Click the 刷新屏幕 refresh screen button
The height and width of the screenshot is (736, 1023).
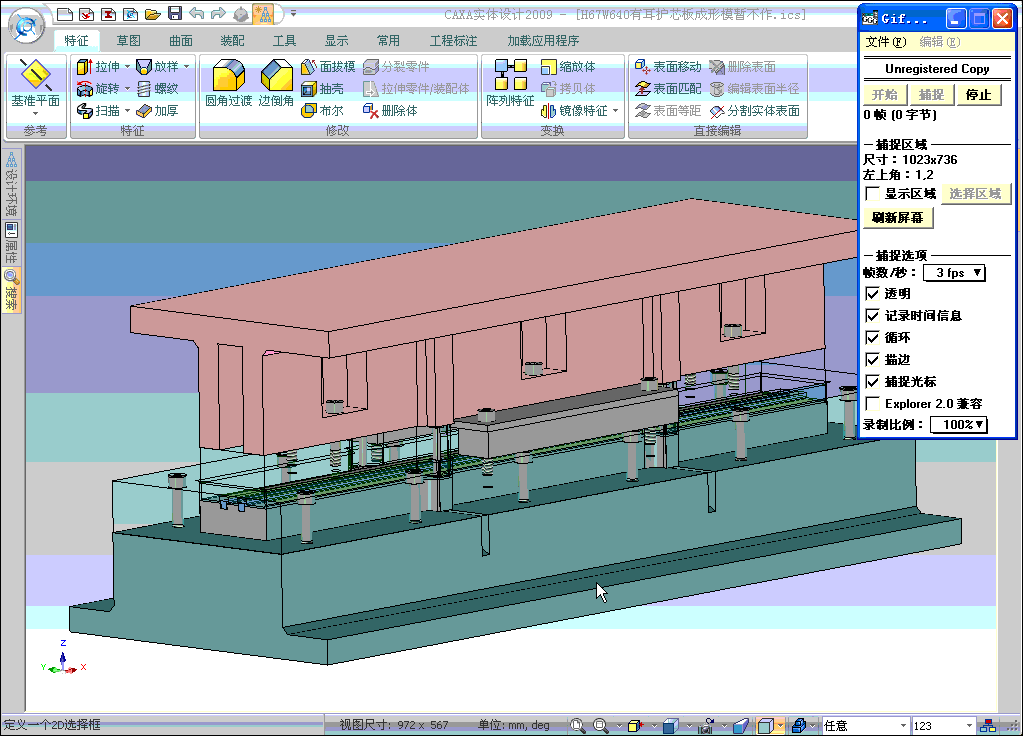coord(898,217)
